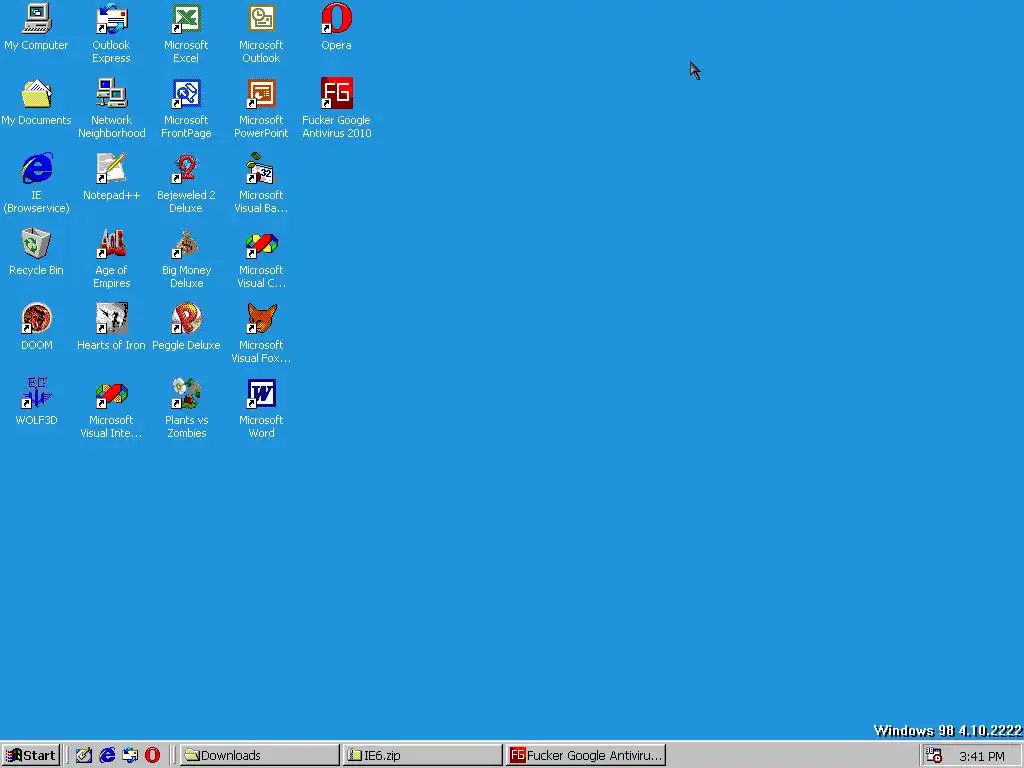The image size is (1024, 768).
Task: Switch to the Antivirus taskbar window
Action: [586, 756]
